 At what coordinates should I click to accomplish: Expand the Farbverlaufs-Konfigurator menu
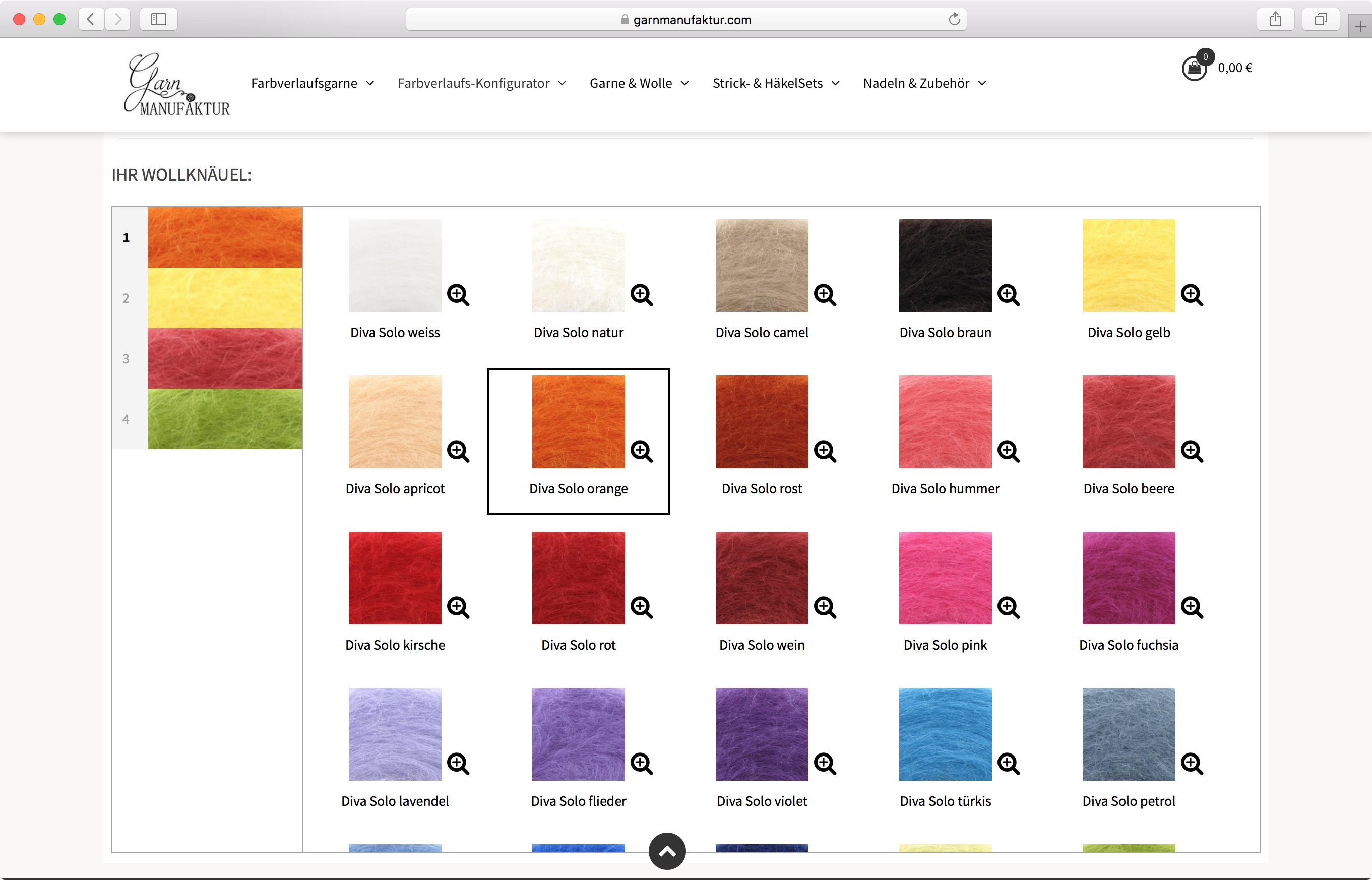pyautogui.click(x=482, y=84)
